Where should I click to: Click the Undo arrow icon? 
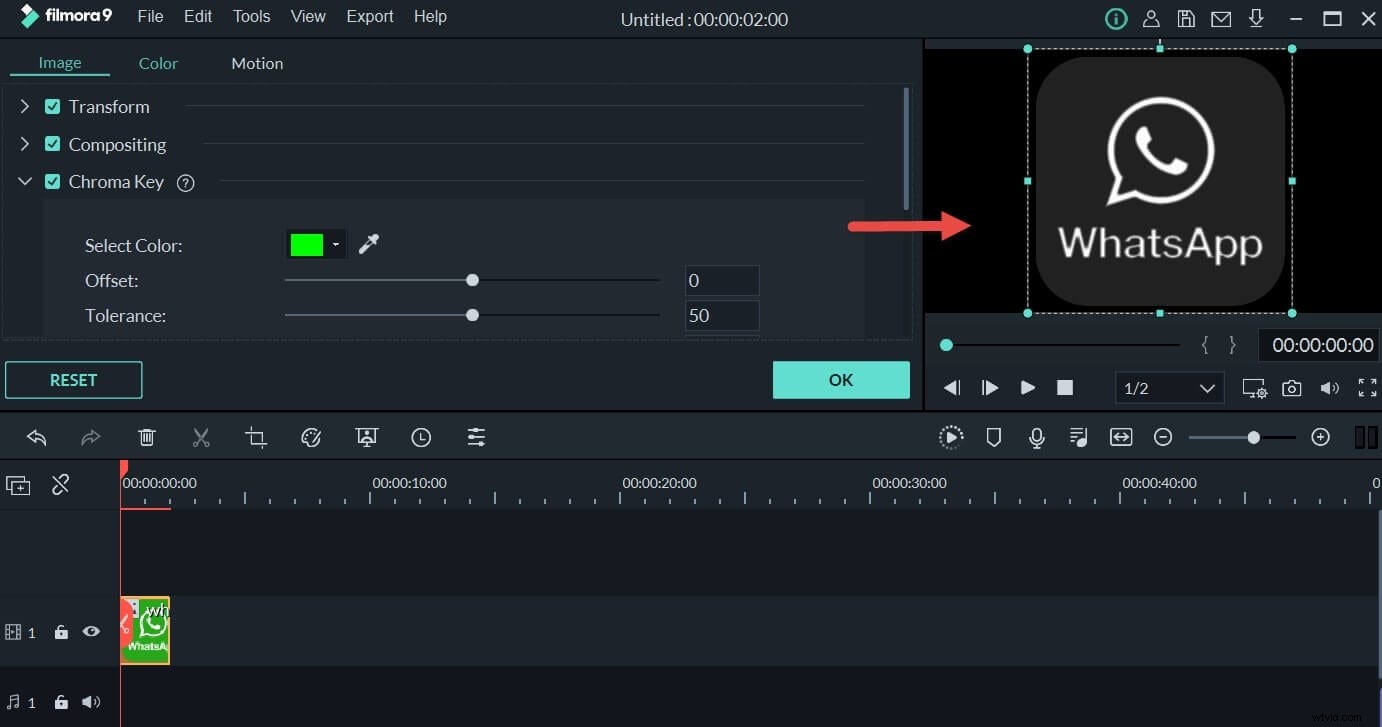point(37,437)
